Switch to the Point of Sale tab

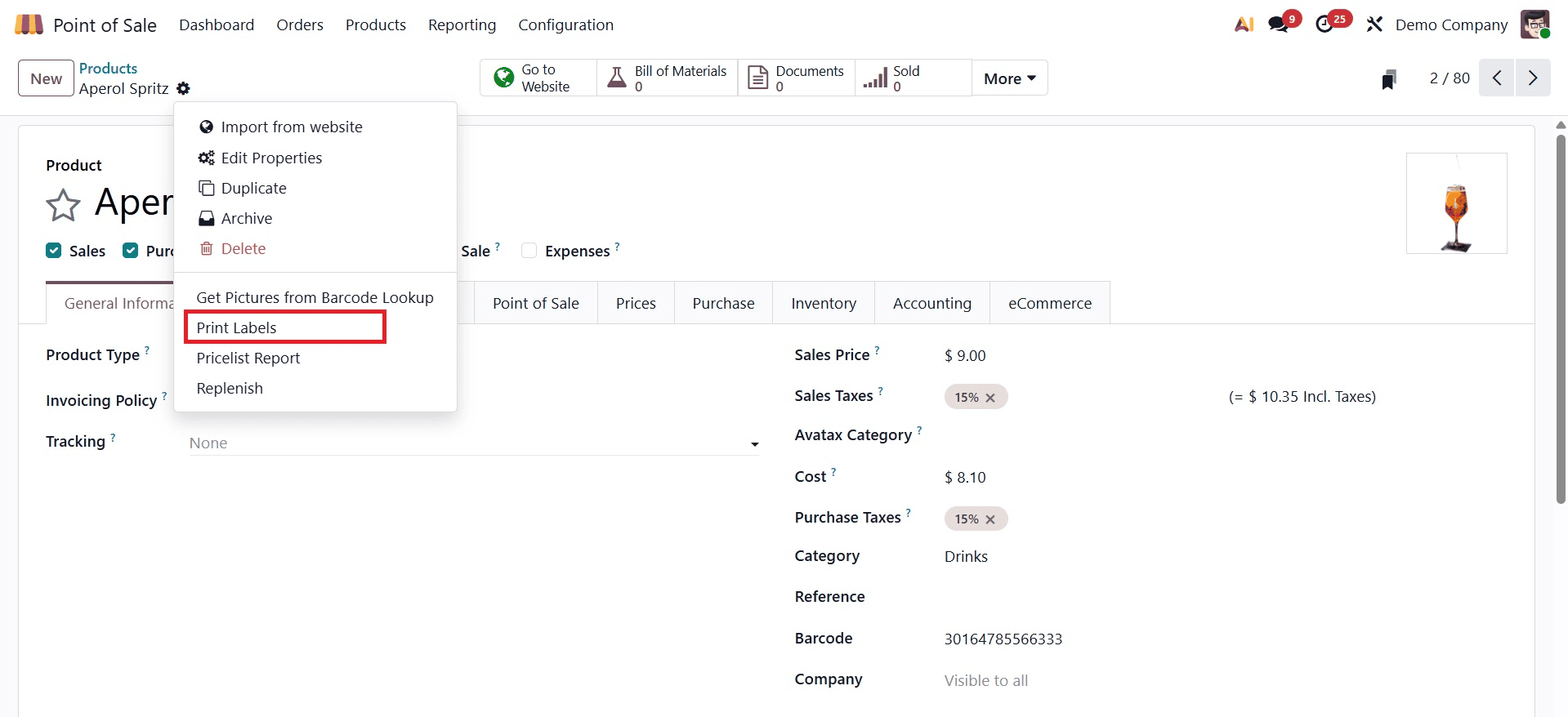click(536, 303)
